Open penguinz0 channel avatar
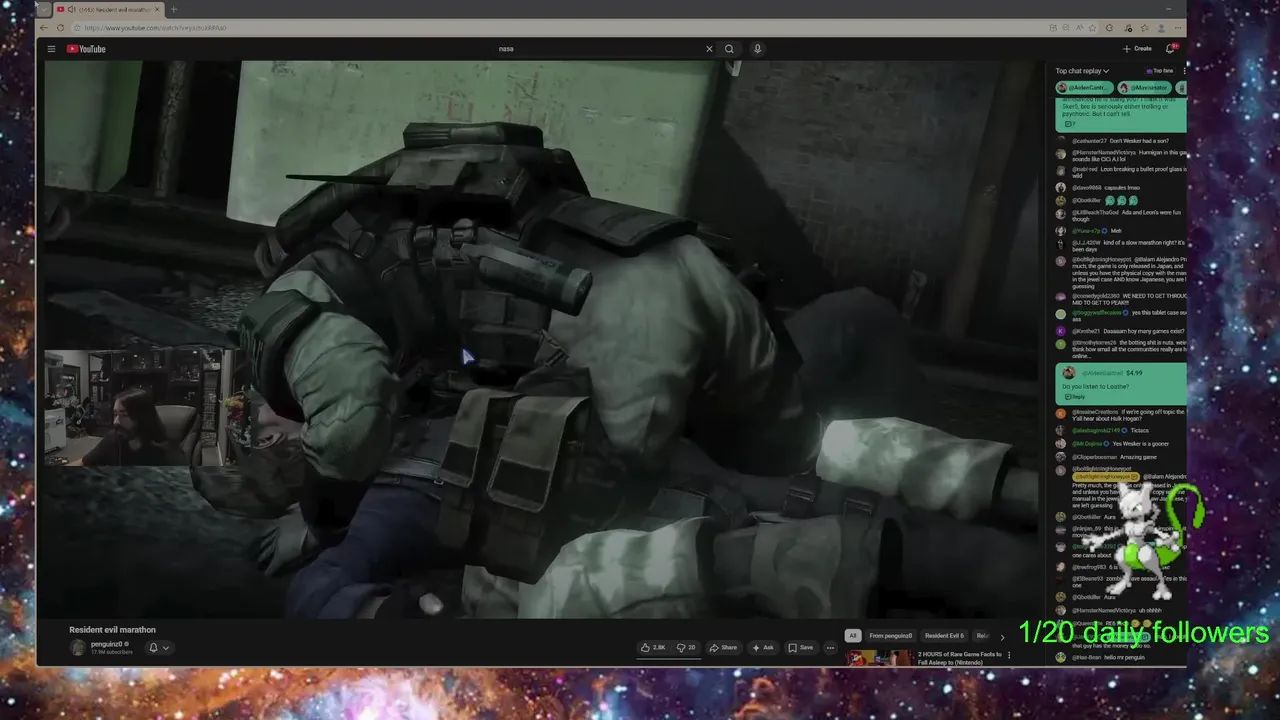1280x720 pixels. [x=78, y=647]
